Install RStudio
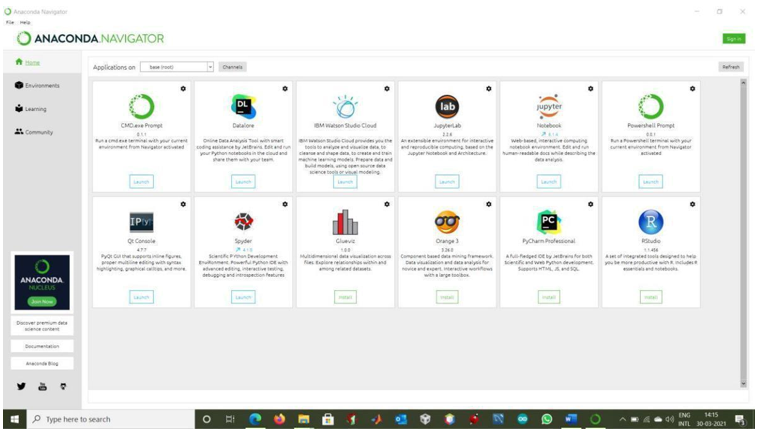The width and height of the screenshot is (758, 433). point(651,297)
